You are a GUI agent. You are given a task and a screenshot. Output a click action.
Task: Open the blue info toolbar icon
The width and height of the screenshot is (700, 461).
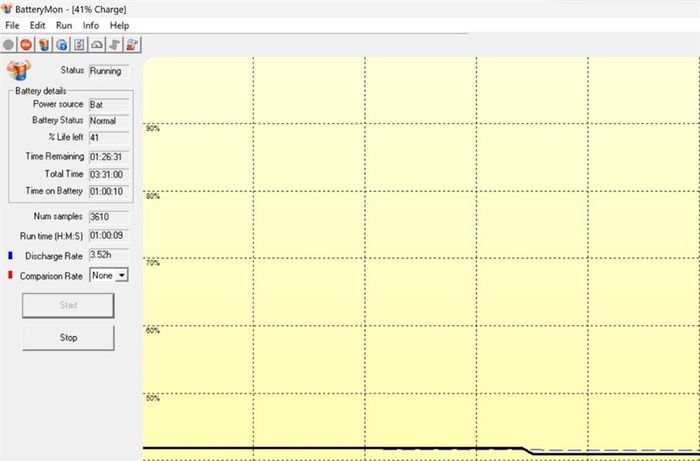pyautogui.click(x=61, y=44)
